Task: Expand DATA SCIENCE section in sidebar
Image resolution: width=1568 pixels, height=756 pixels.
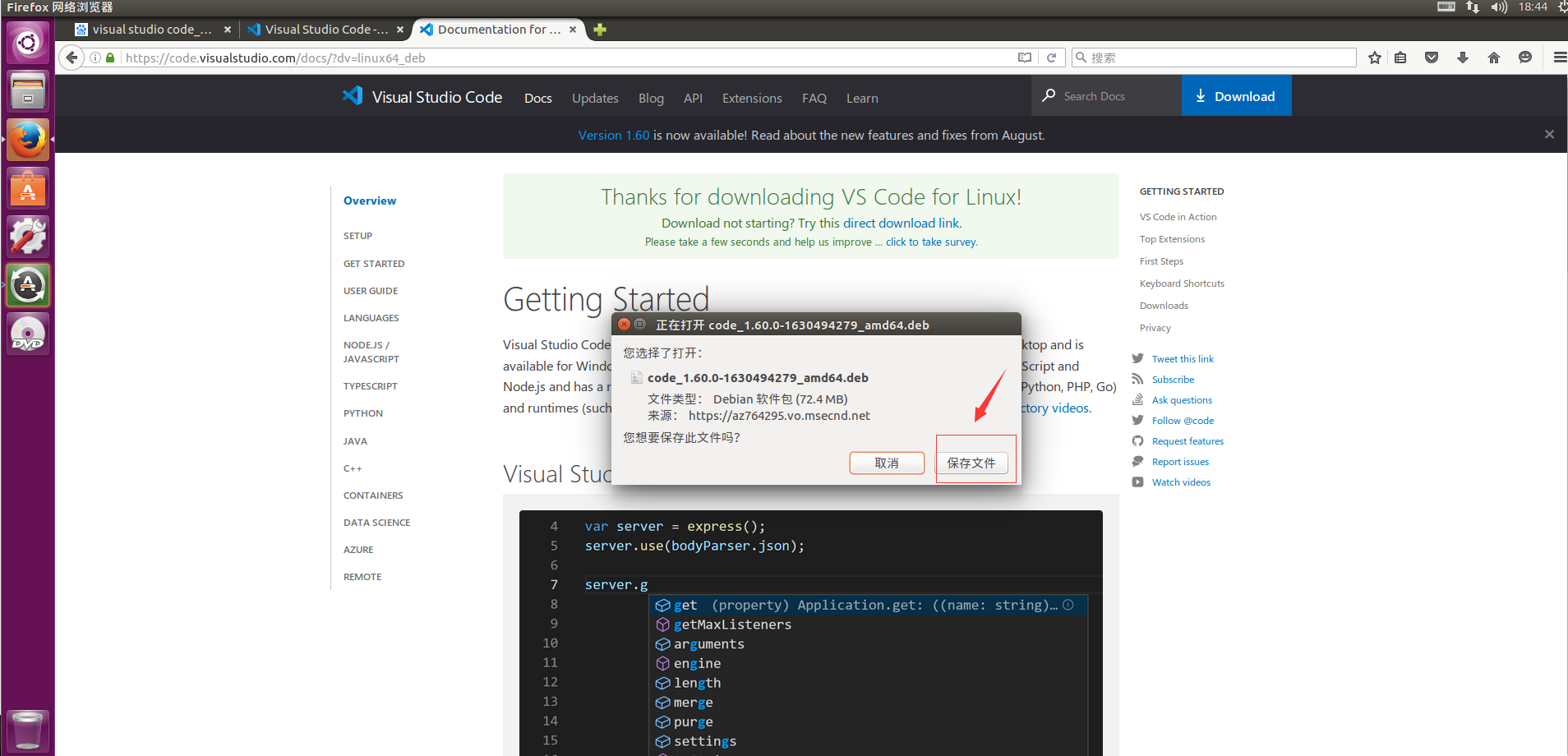Action: click(376, 523)
